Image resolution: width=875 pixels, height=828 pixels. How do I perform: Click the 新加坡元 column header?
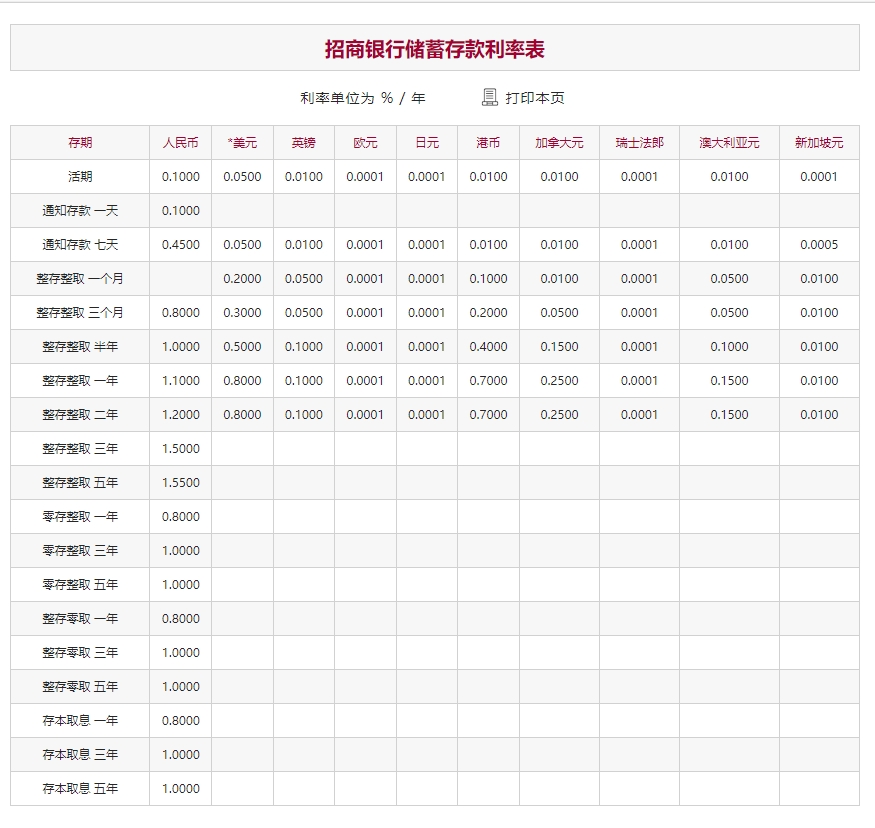pos(819,143)
